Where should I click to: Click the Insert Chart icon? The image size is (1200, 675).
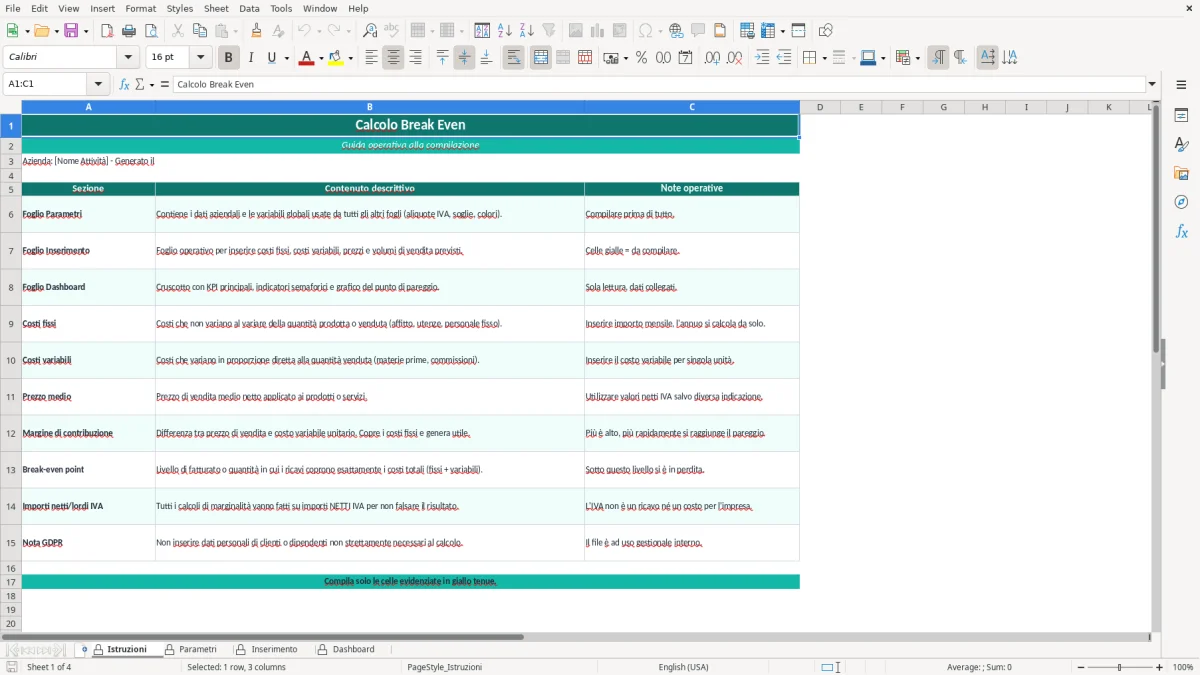(598, 31)
